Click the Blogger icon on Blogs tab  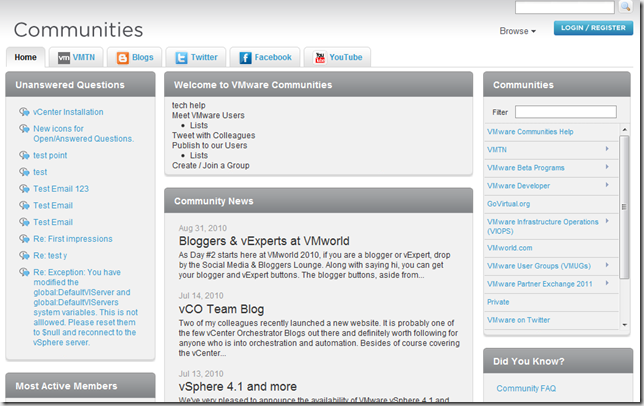click(x=122, y=57)
